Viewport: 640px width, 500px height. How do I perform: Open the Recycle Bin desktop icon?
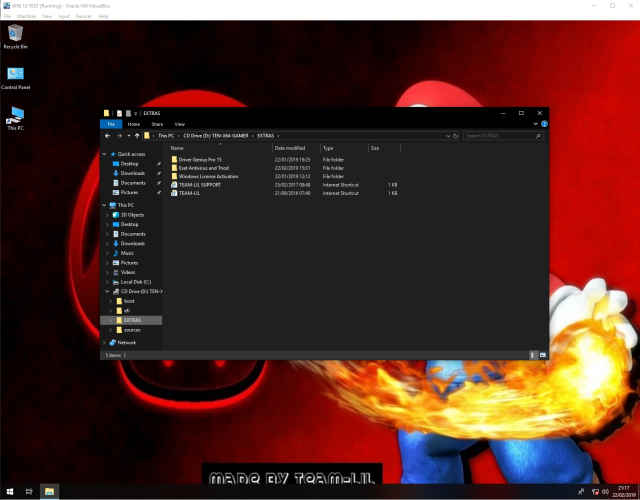point(15,36)
